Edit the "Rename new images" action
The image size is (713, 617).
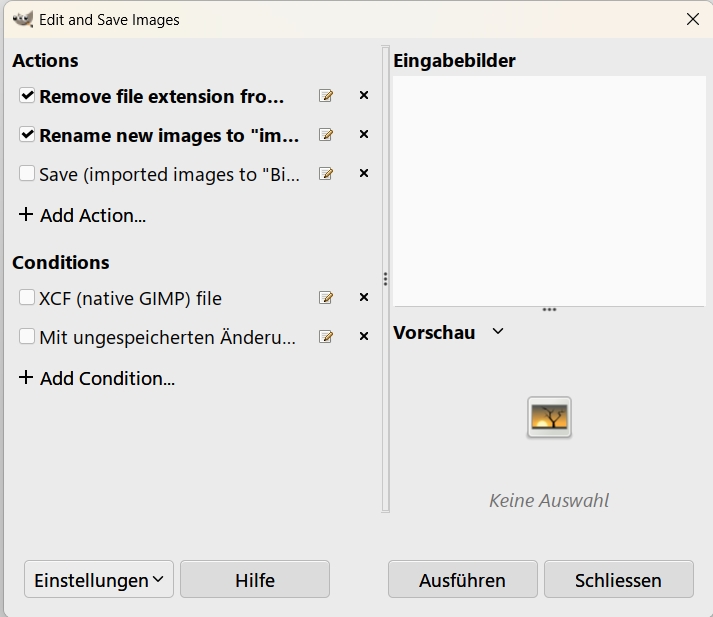(325, 135)
